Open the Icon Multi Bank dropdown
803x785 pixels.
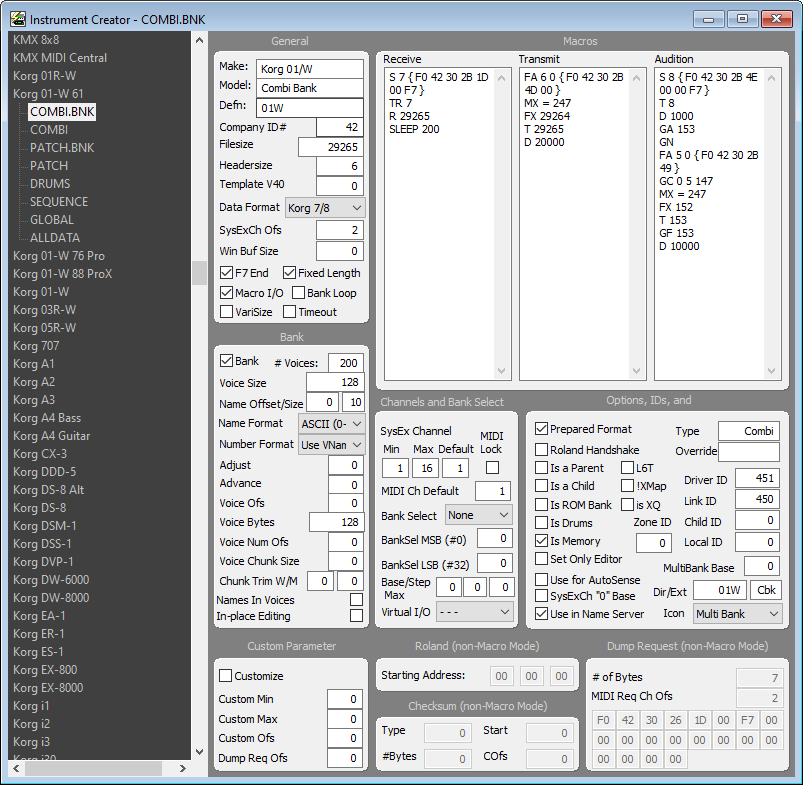coord(738,614)
